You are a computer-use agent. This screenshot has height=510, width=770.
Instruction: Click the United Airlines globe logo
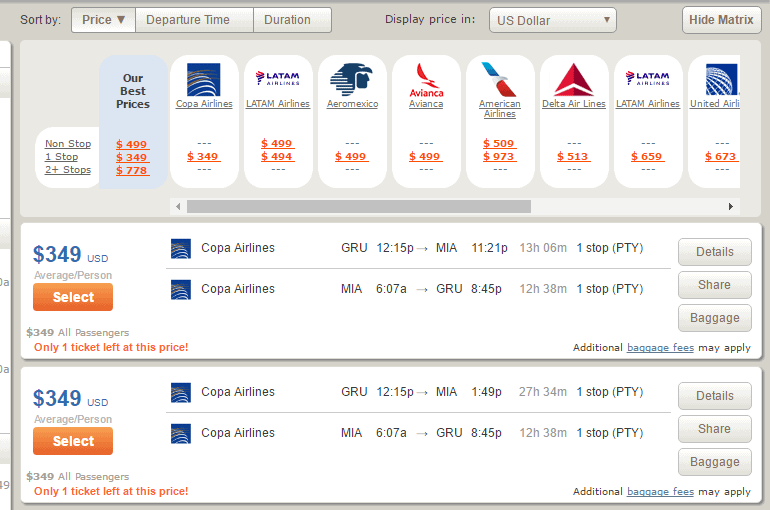tap(720, 79)
